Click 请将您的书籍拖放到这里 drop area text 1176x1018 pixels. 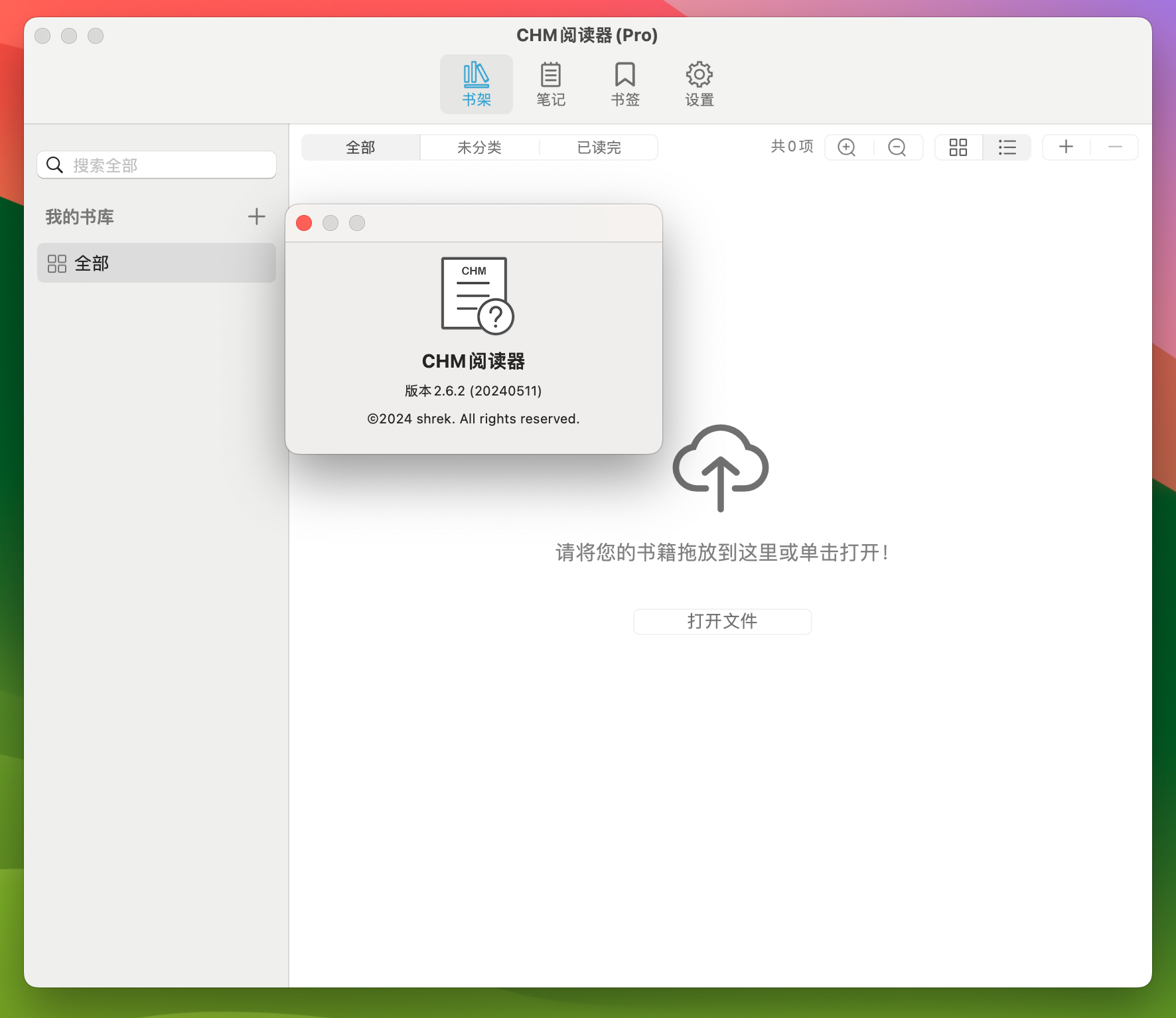721,552
